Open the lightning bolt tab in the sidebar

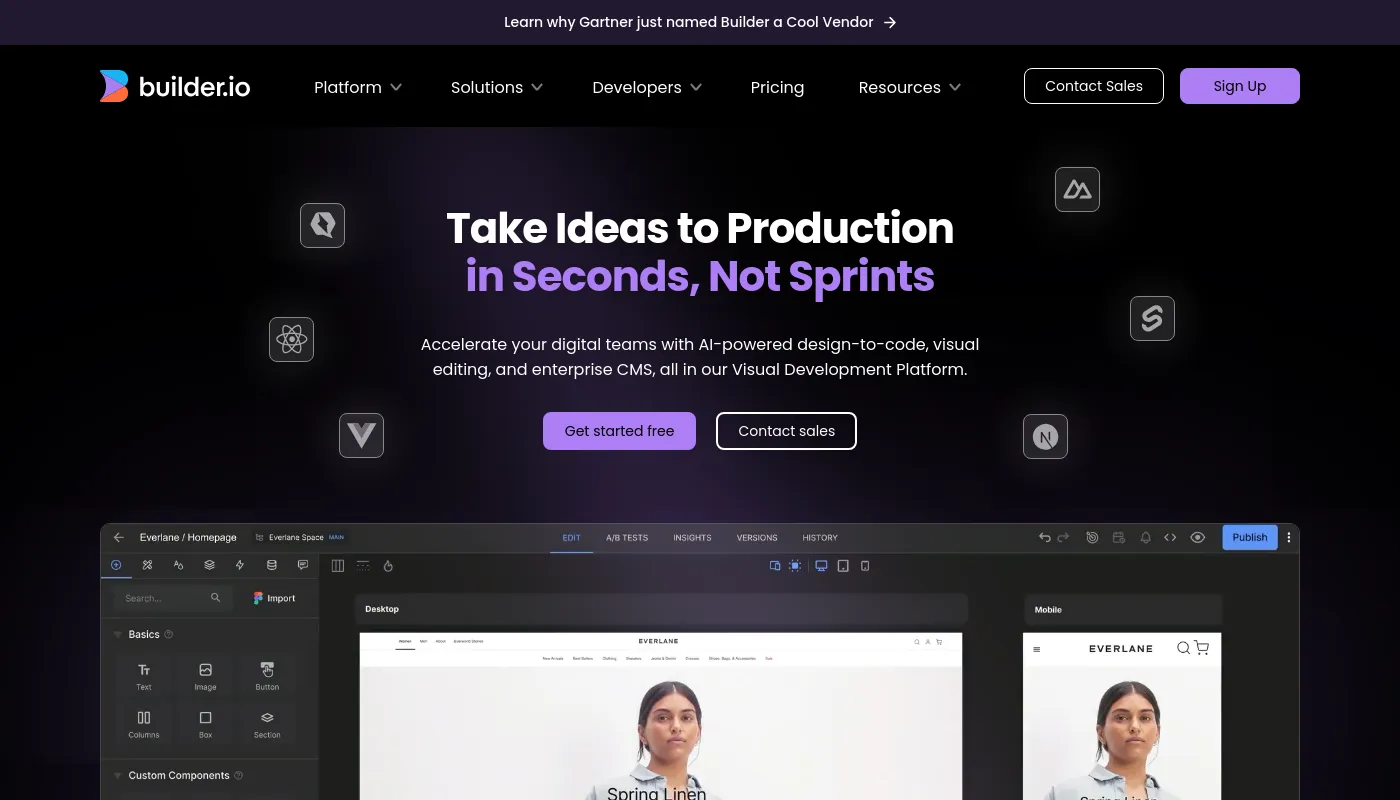(x=240, y=565)
